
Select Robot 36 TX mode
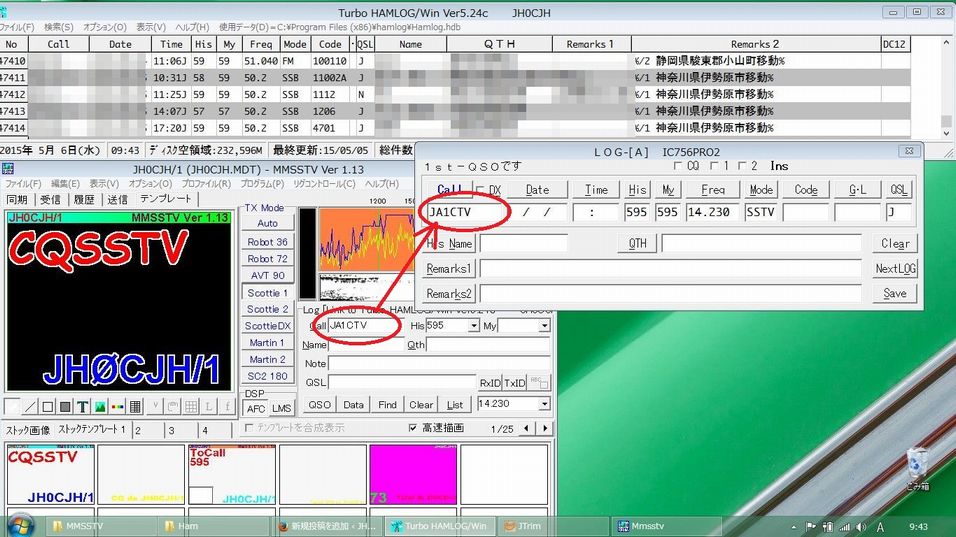click(x=267, y=242)
